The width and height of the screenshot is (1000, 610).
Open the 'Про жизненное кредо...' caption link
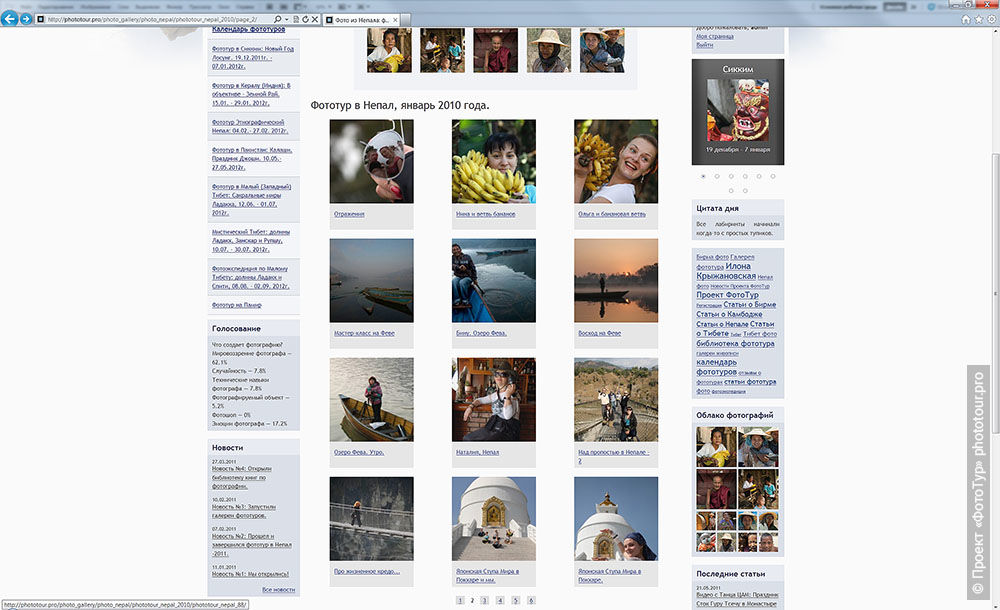pyautogui.click(x=367, y=572)
